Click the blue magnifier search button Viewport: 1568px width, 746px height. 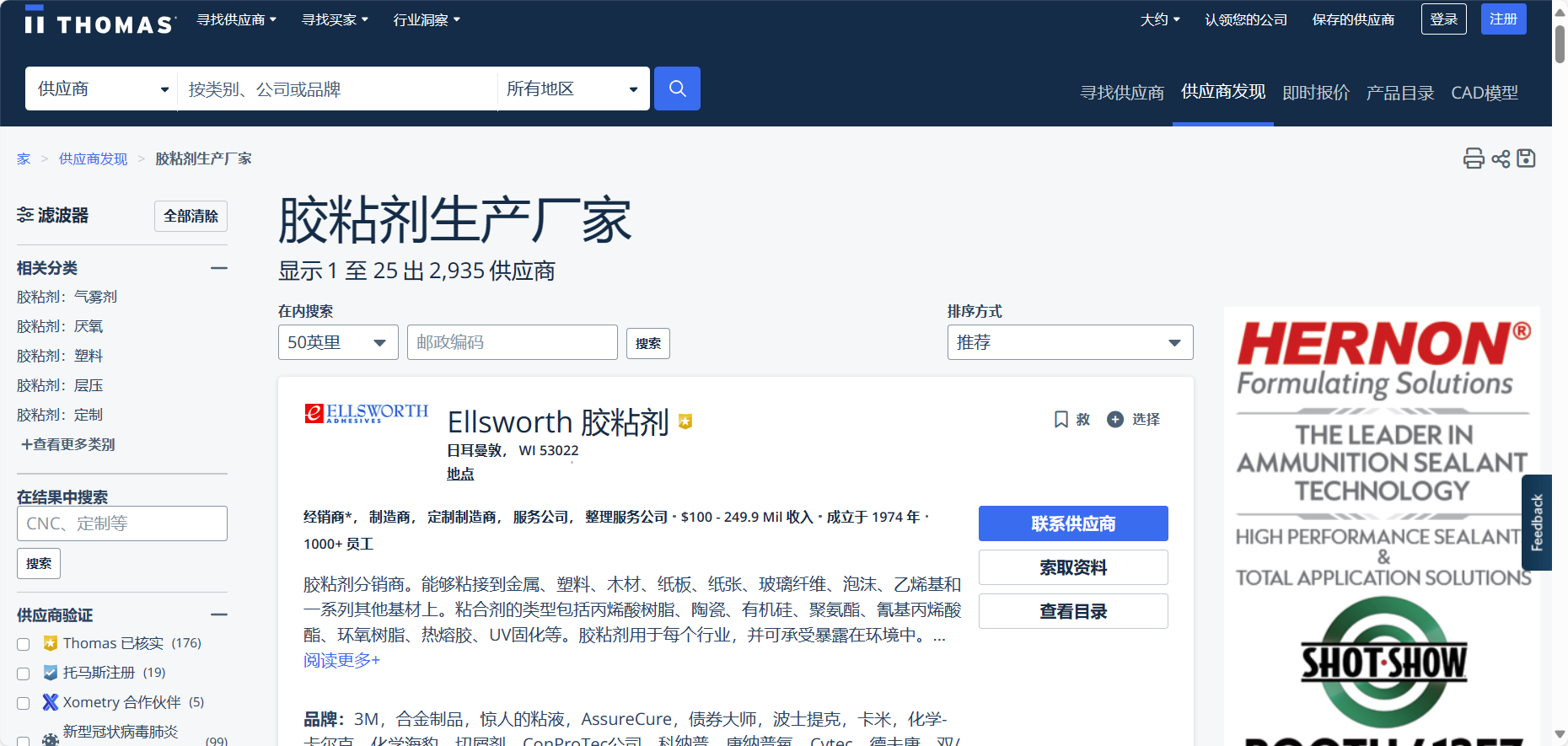point(677,89)
